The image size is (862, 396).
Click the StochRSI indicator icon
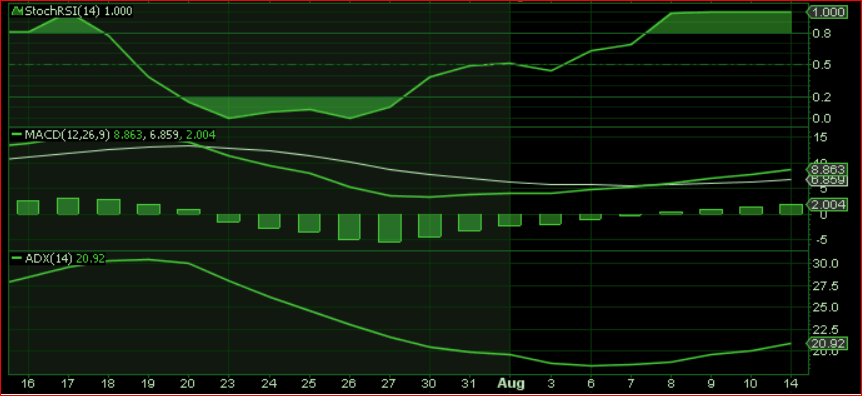pos(18,11)
